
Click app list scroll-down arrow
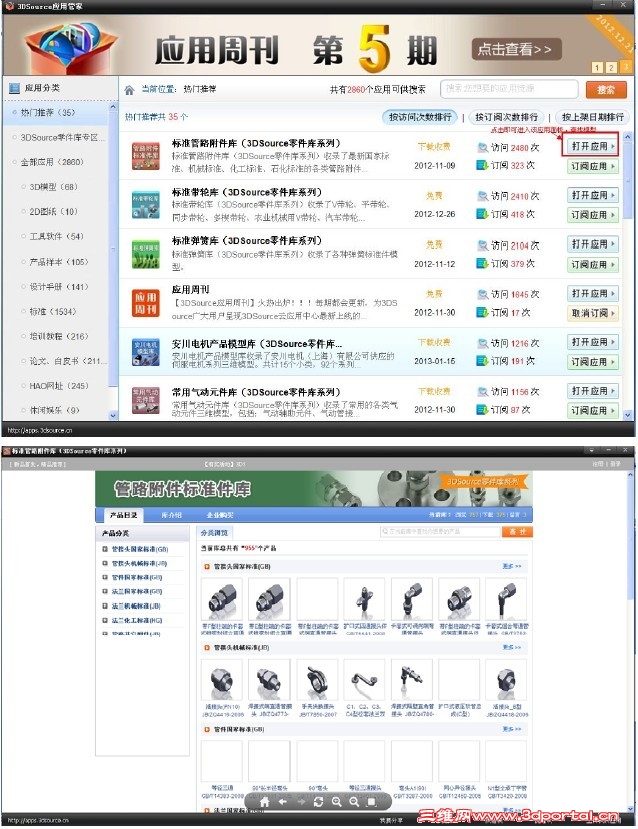coord(628,415)
